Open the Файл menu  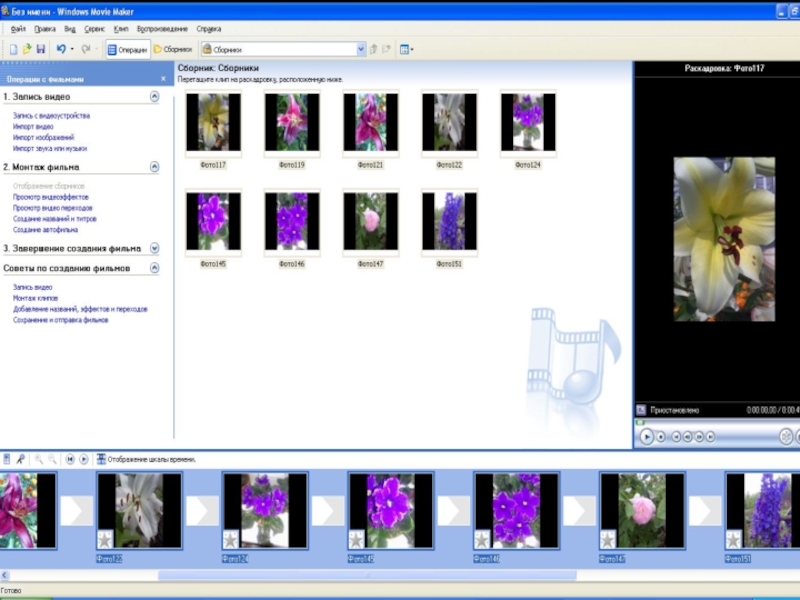coord(16,29)
